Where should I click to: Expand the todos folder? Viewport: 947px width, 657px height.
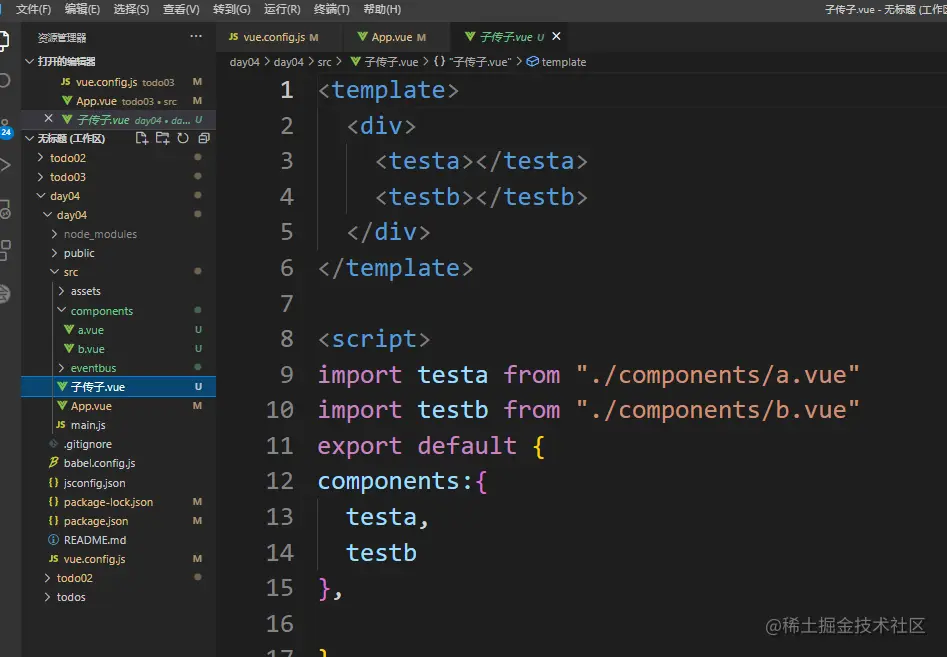click(x=47, y=597)
